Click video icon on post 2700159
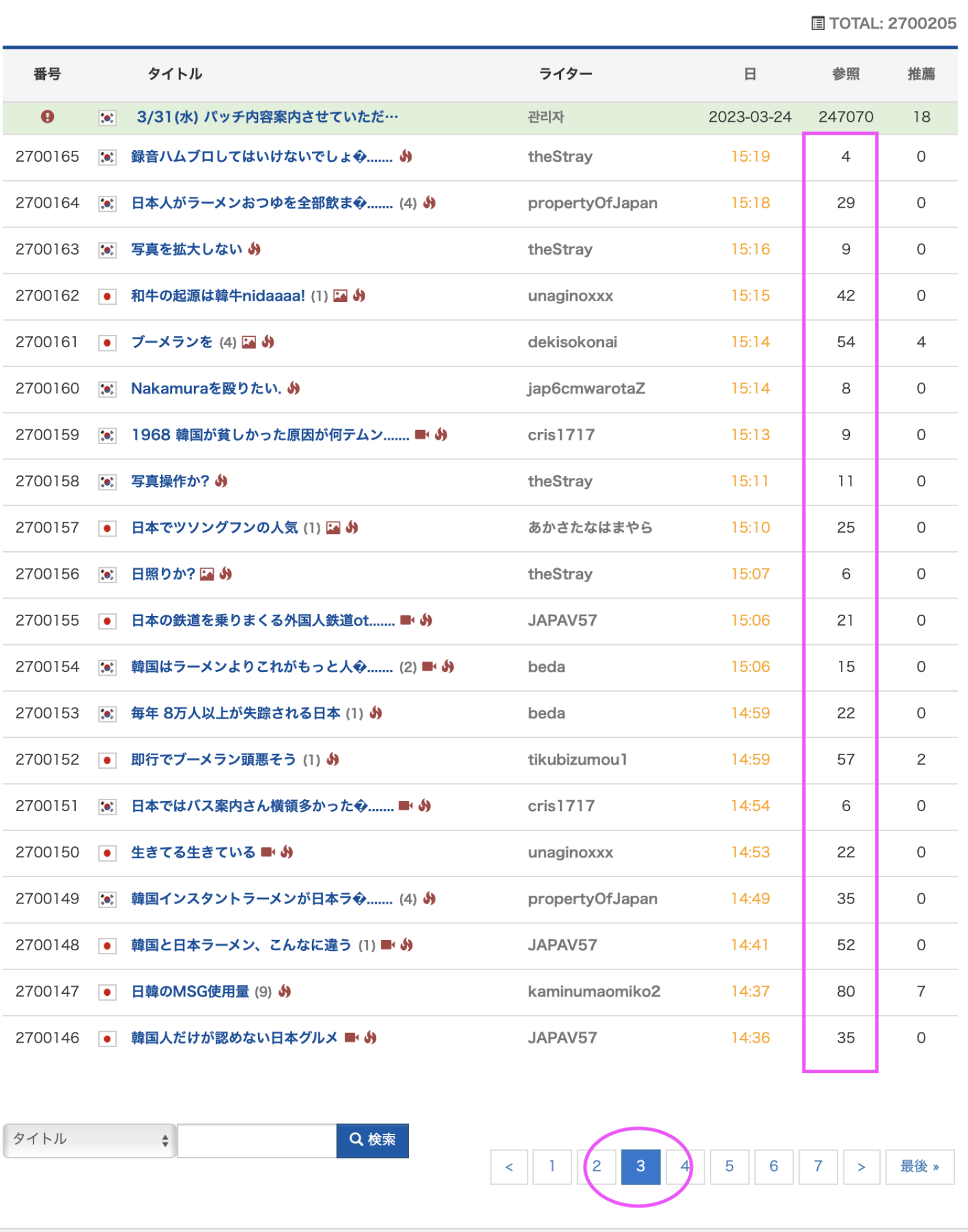Viewport: 968px width, 1232px height. coord(422,435)
